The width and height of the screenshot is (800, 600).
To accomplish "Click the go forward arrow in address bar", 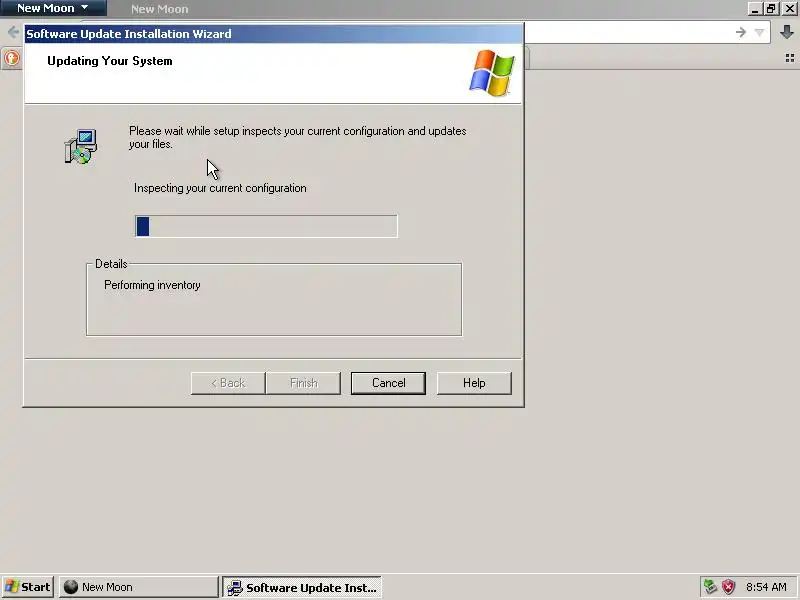I will pyautogui.click(x=740, y=32).
